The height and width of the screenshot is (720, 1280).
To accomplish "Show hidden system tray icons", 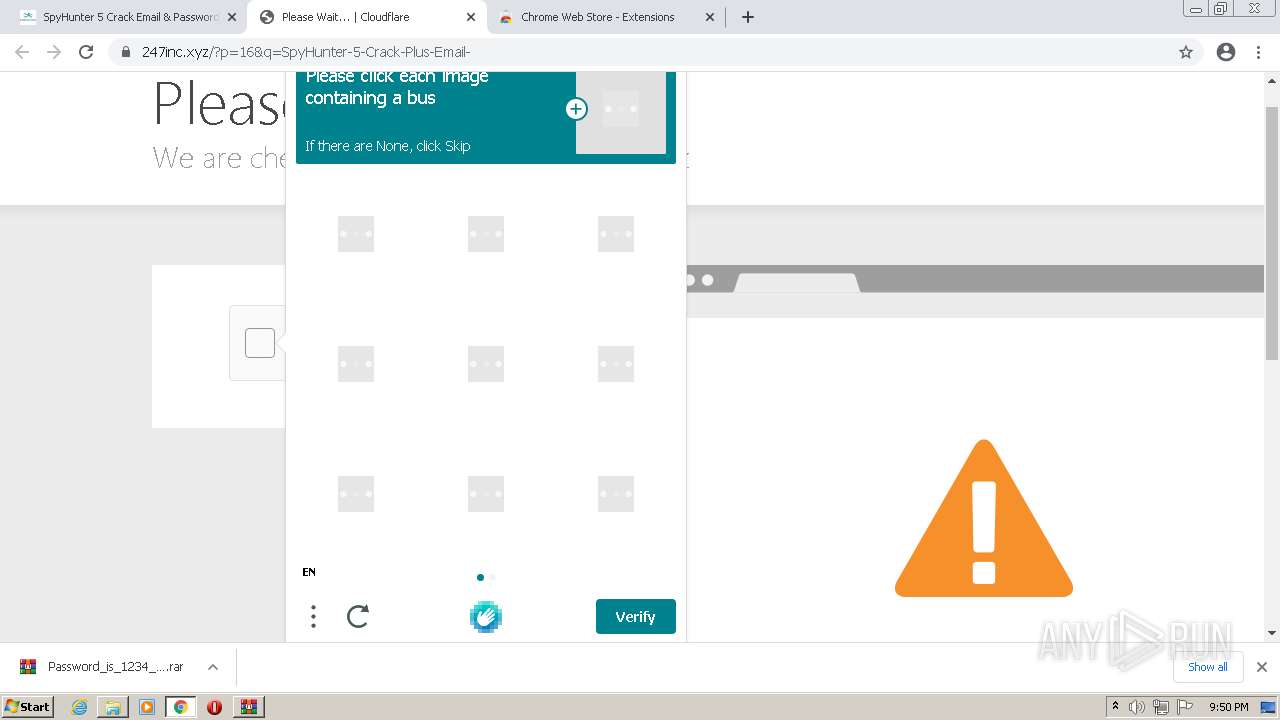I will click(1116, 707).
